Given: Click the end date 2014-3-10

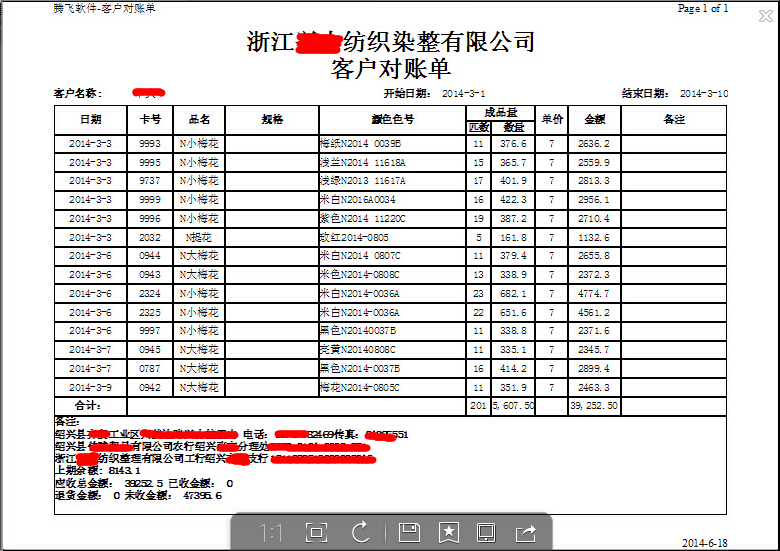Looking at the screenshot, I should (x=704, y=93).
